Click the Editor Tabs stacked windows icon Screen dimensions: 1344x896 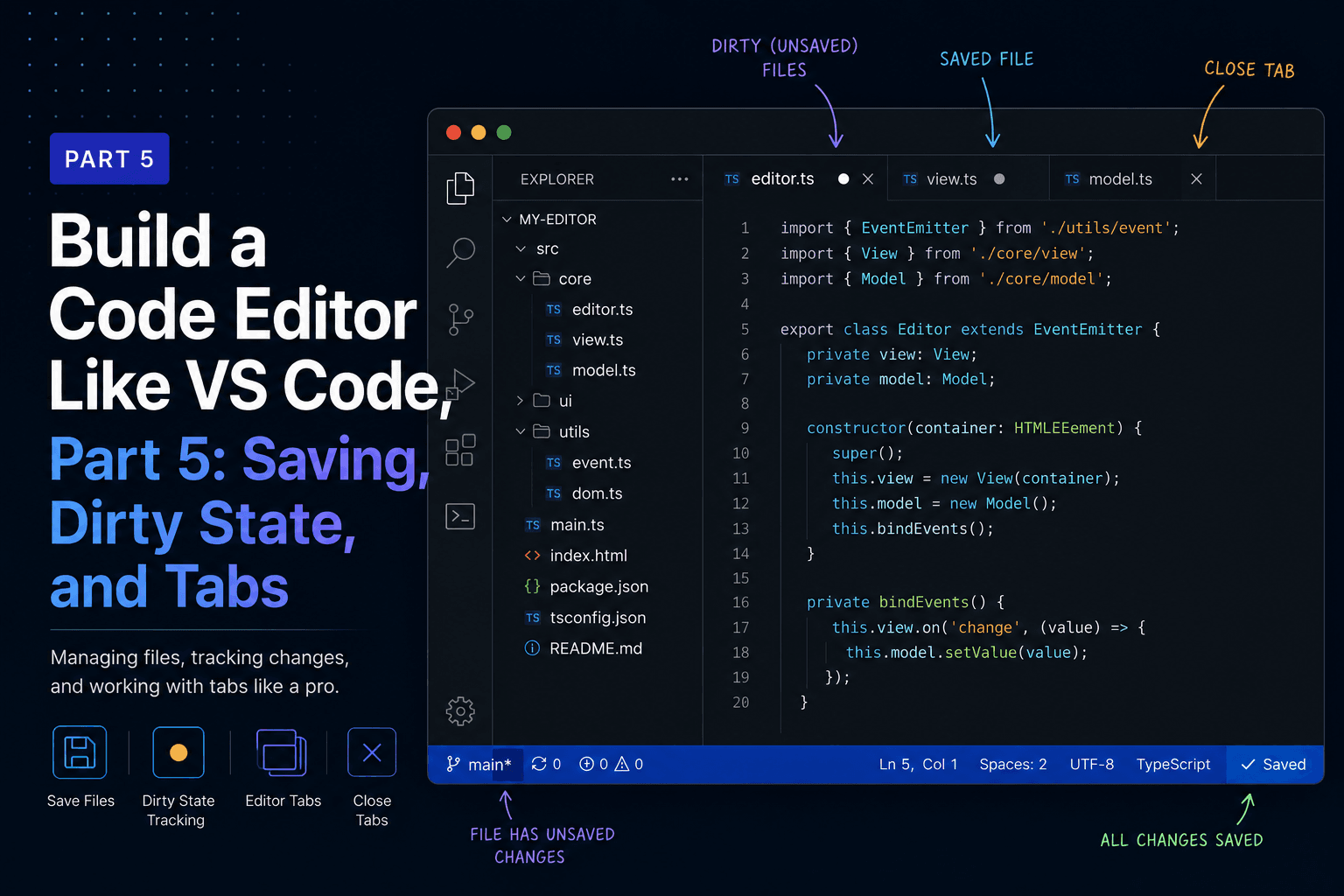282,752
